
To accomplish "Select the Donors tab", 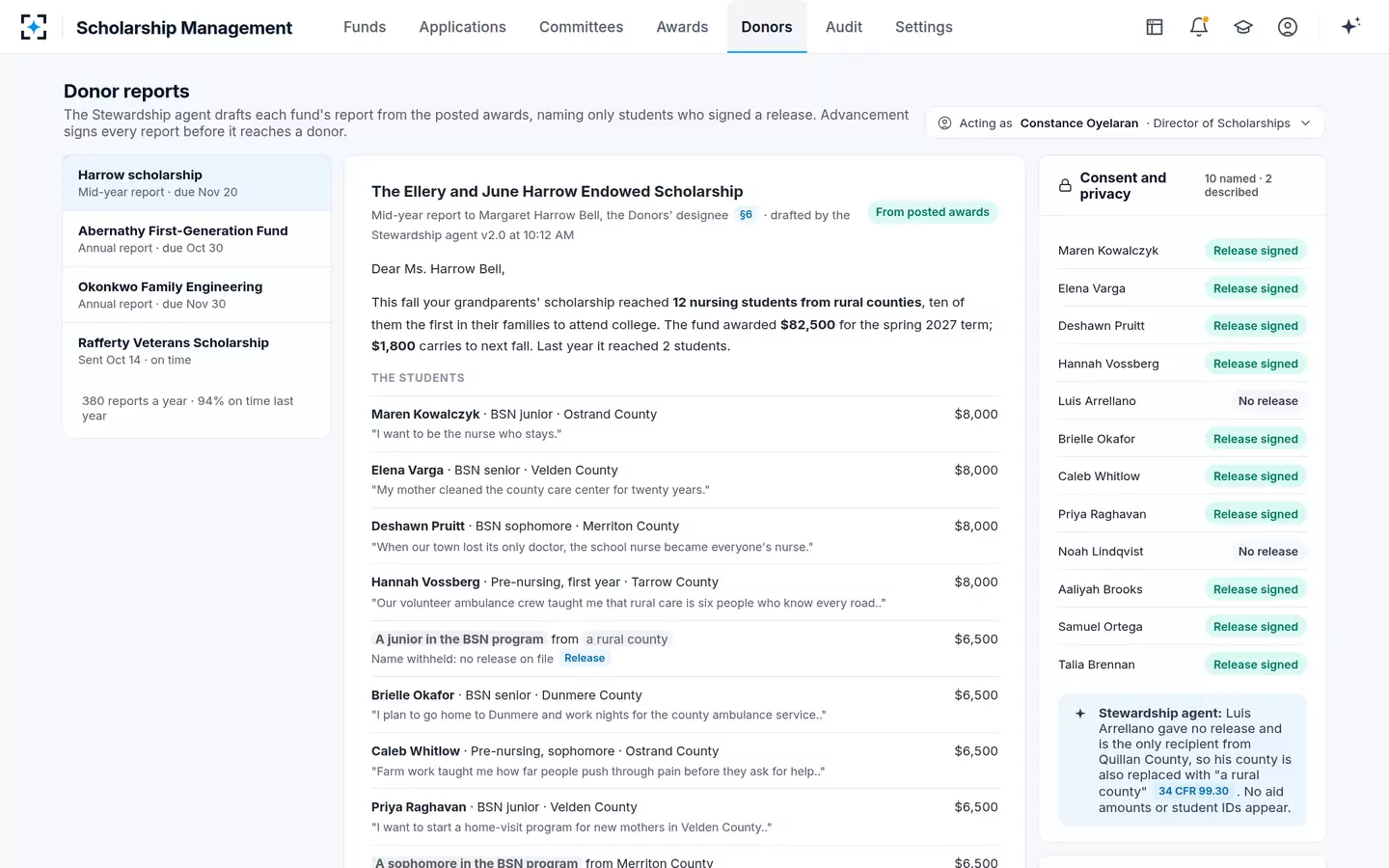I will 767,27.
